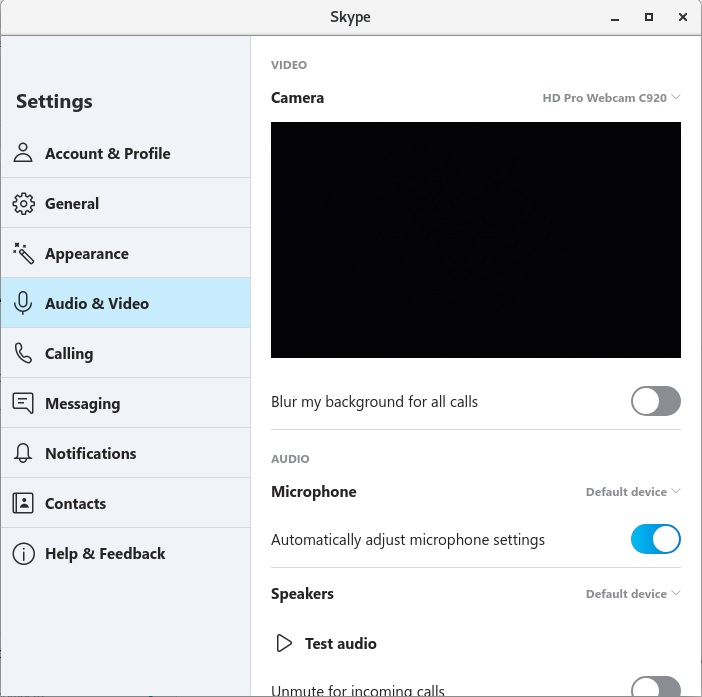
Task: Maximize the Skype window
Action: pyautogui.click(x=648, y=17)
